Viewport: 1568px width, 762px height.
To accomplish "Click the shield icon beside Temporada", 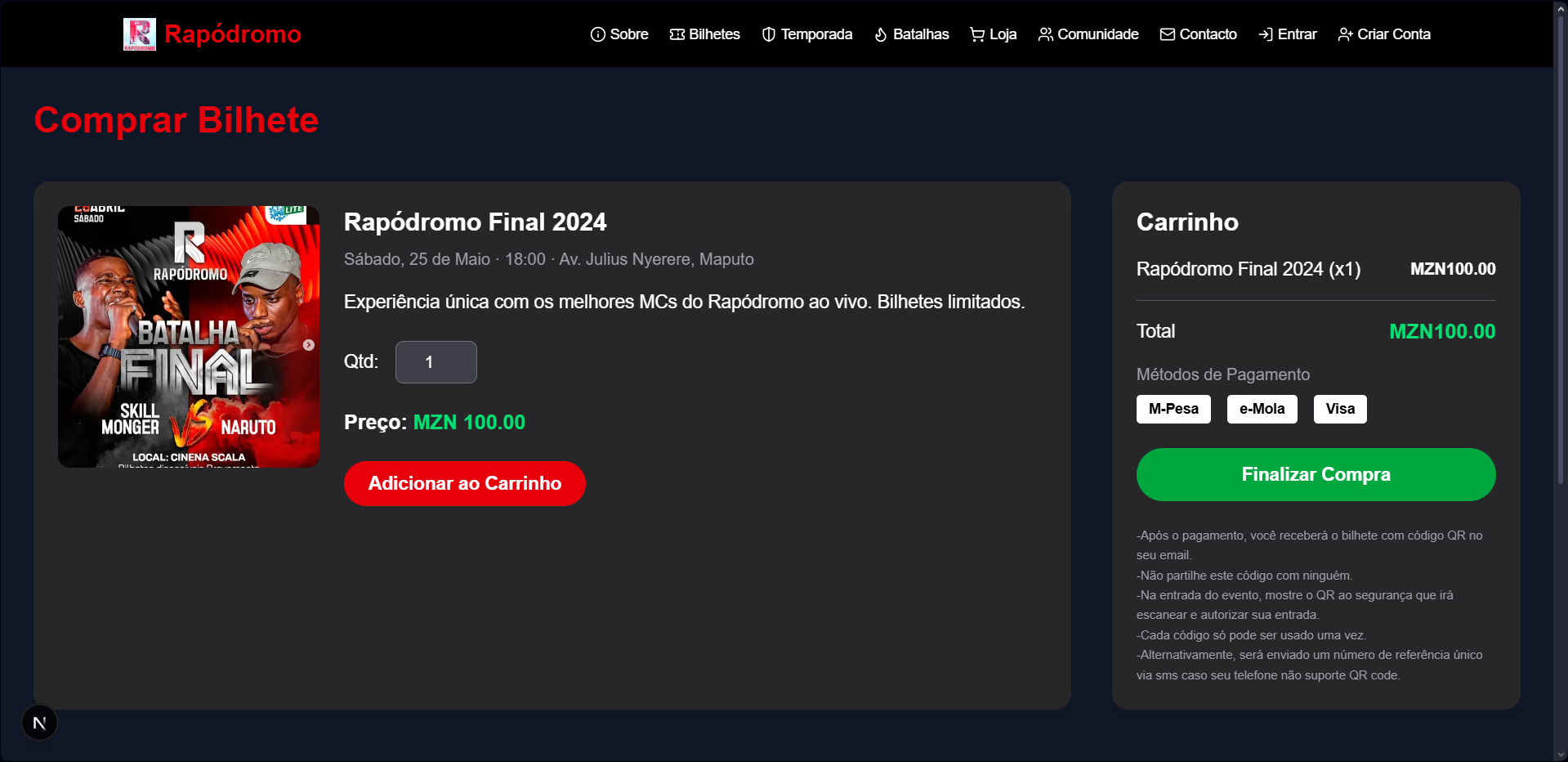I will point(769,34).
